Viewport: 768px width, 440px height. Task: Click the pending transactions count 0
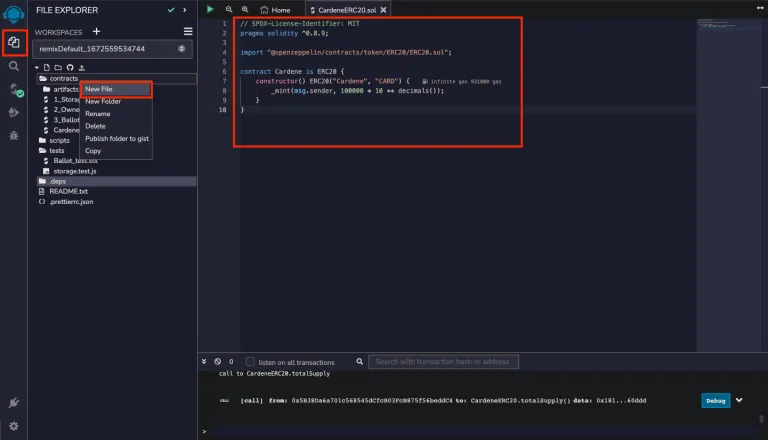pos(231,362)
